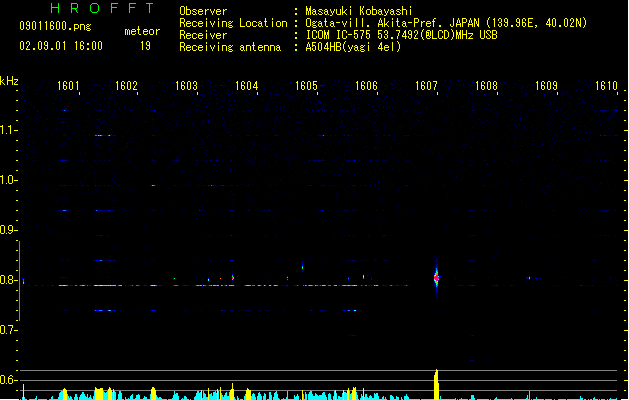This screenshot has height=400, width=629.
Task: Click the 1608 time axis marker
Action: point(486,86)
